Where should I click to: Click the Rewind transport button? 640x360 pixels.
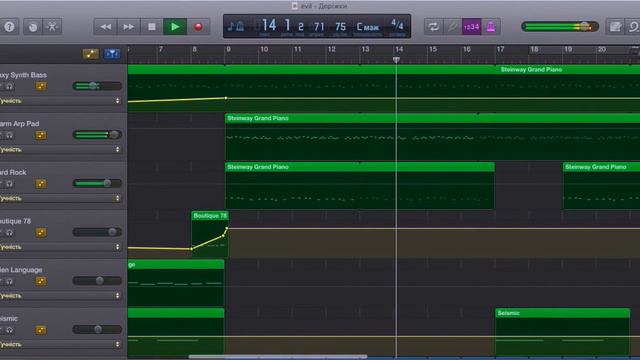coord(105,27)
